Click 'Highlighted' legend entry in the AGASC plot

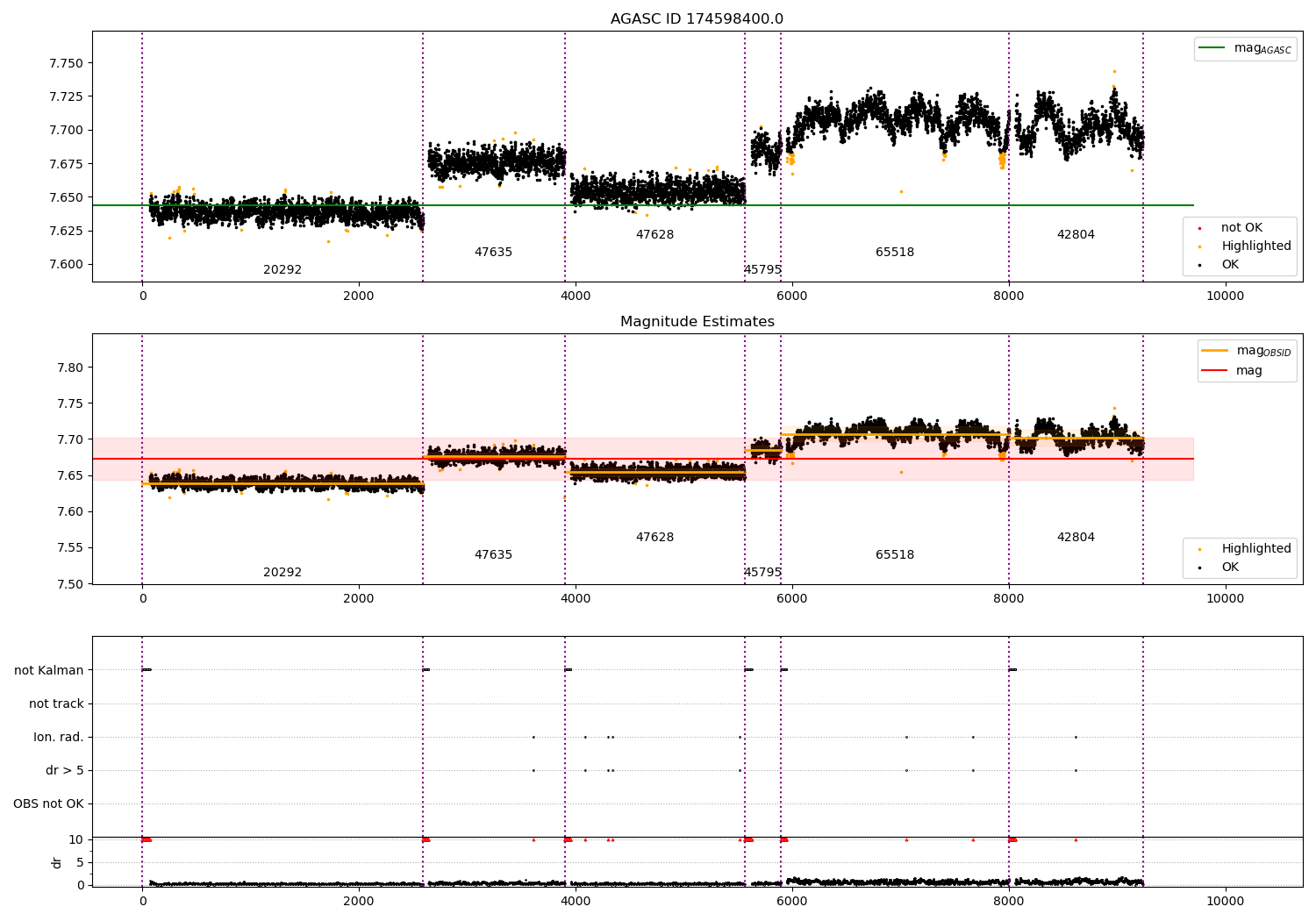[1256, 246]
